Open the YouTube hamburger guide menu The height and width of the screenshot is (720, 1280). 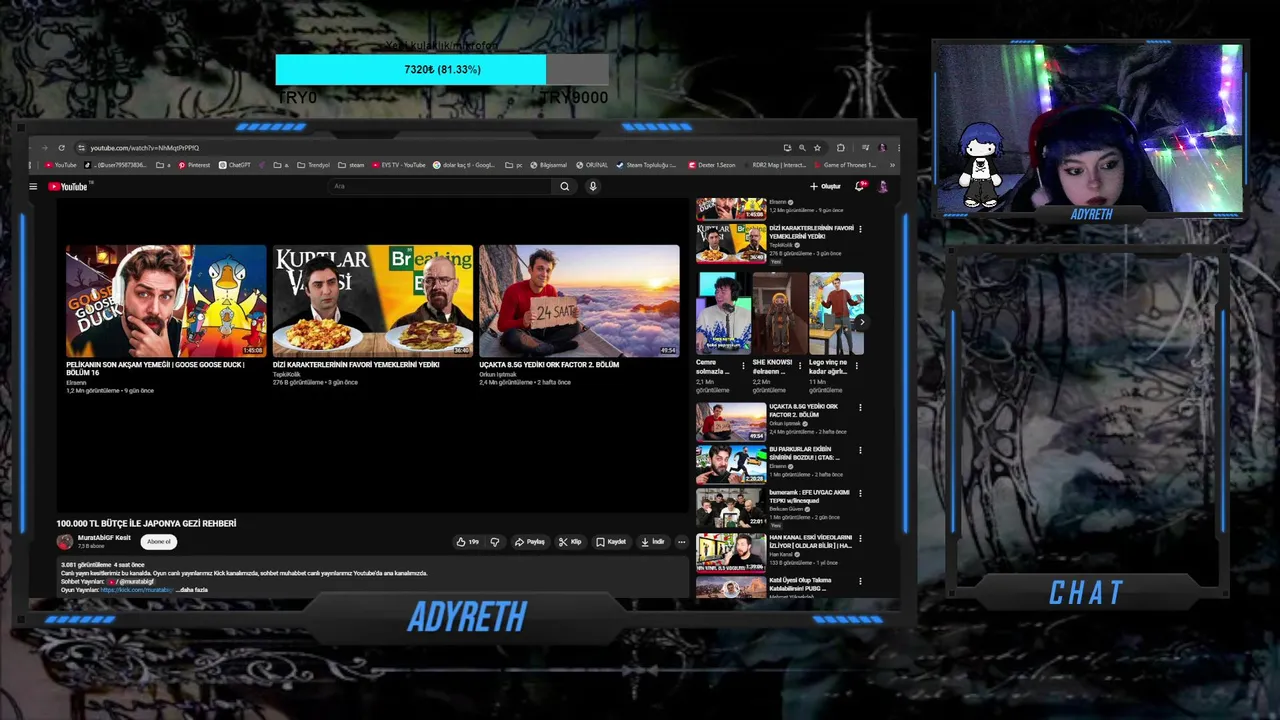click(x=33, y=186)
